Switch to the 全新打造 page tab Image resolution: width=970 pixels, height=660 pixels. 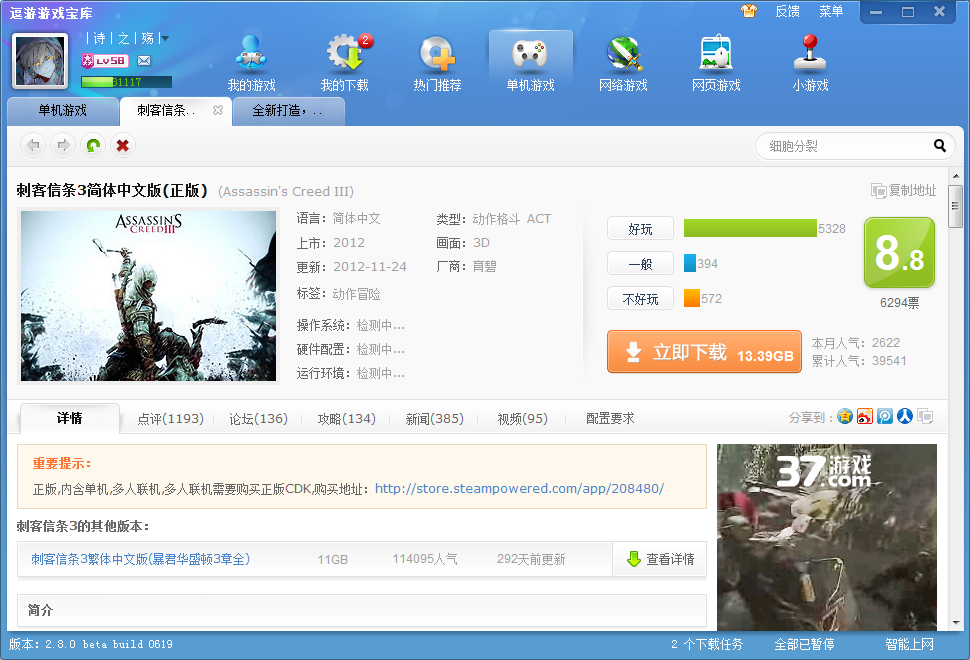point(288,111)
